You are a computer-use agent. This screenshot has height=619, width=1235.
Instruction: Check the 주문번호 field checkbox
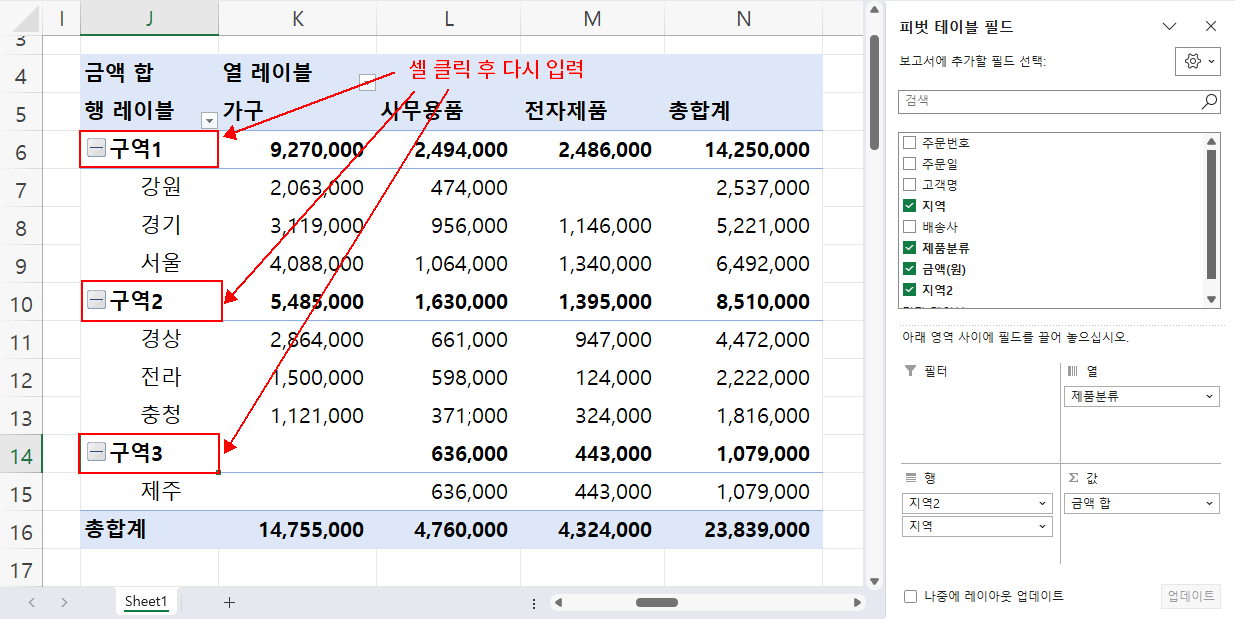pos(909,143)
